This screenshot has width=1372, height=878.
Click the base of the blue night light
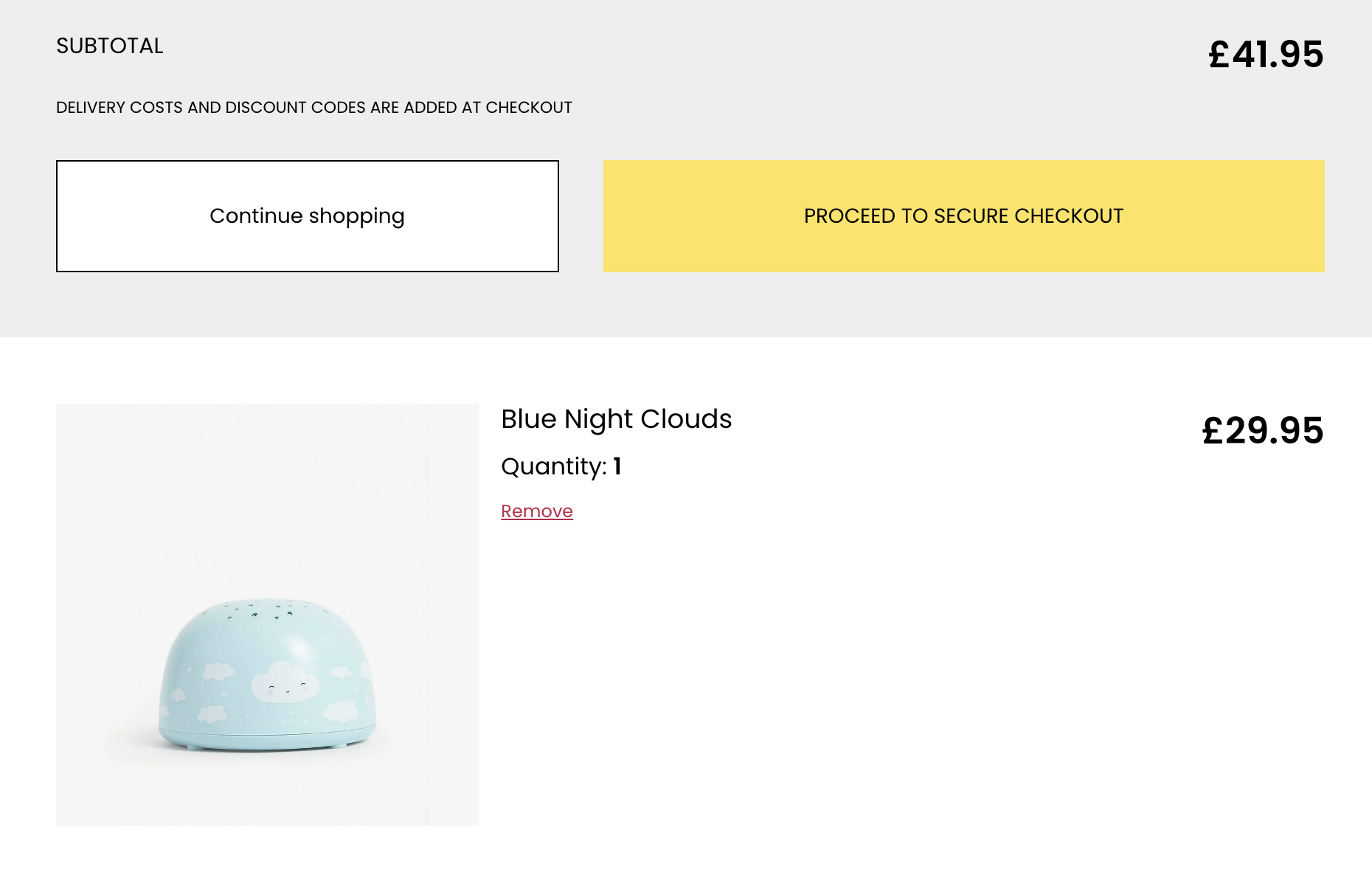coord(267,739)
